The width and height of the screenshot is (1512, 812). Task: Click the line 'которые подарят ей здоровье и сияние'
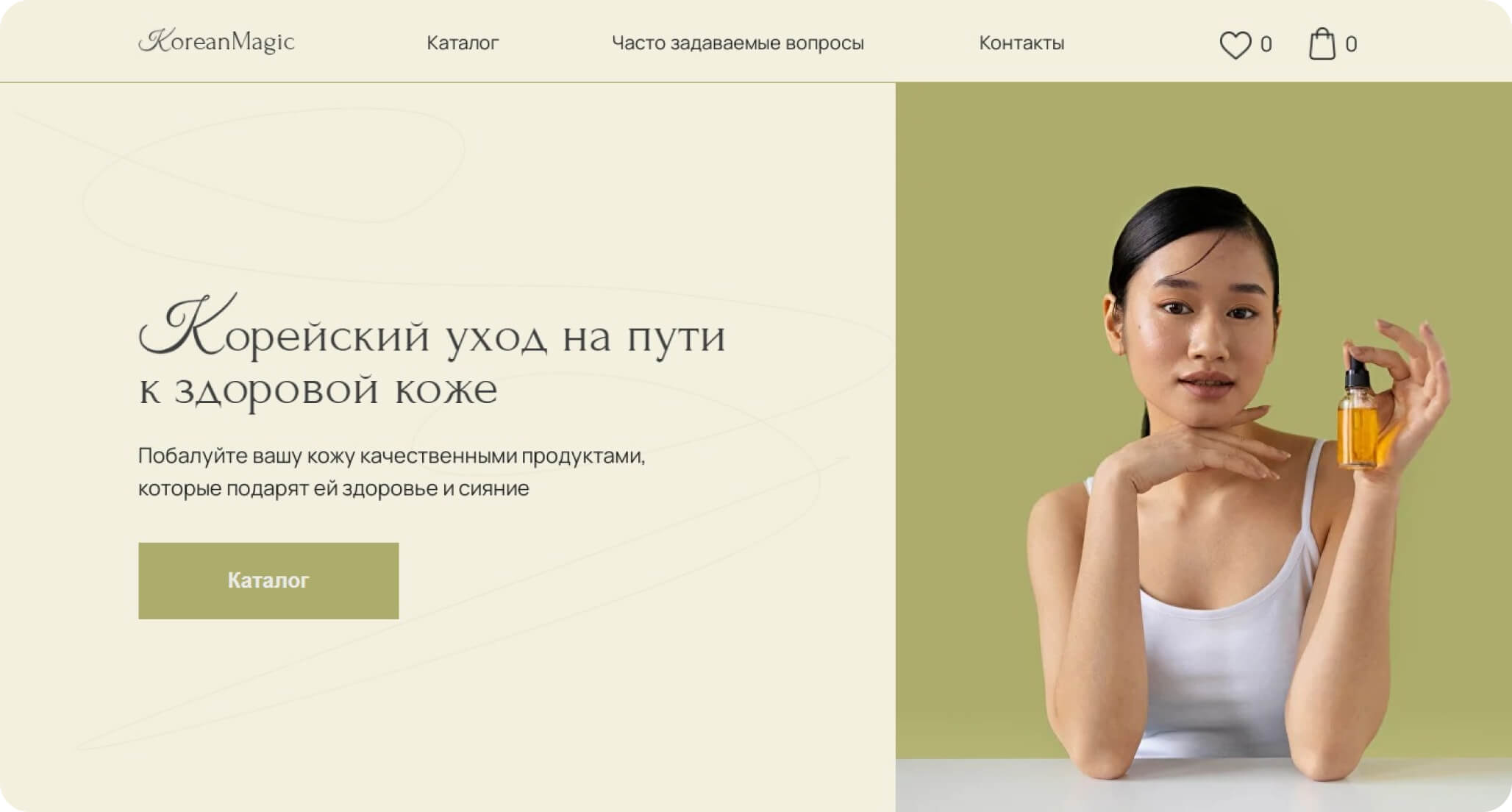[x=334, y=488]
